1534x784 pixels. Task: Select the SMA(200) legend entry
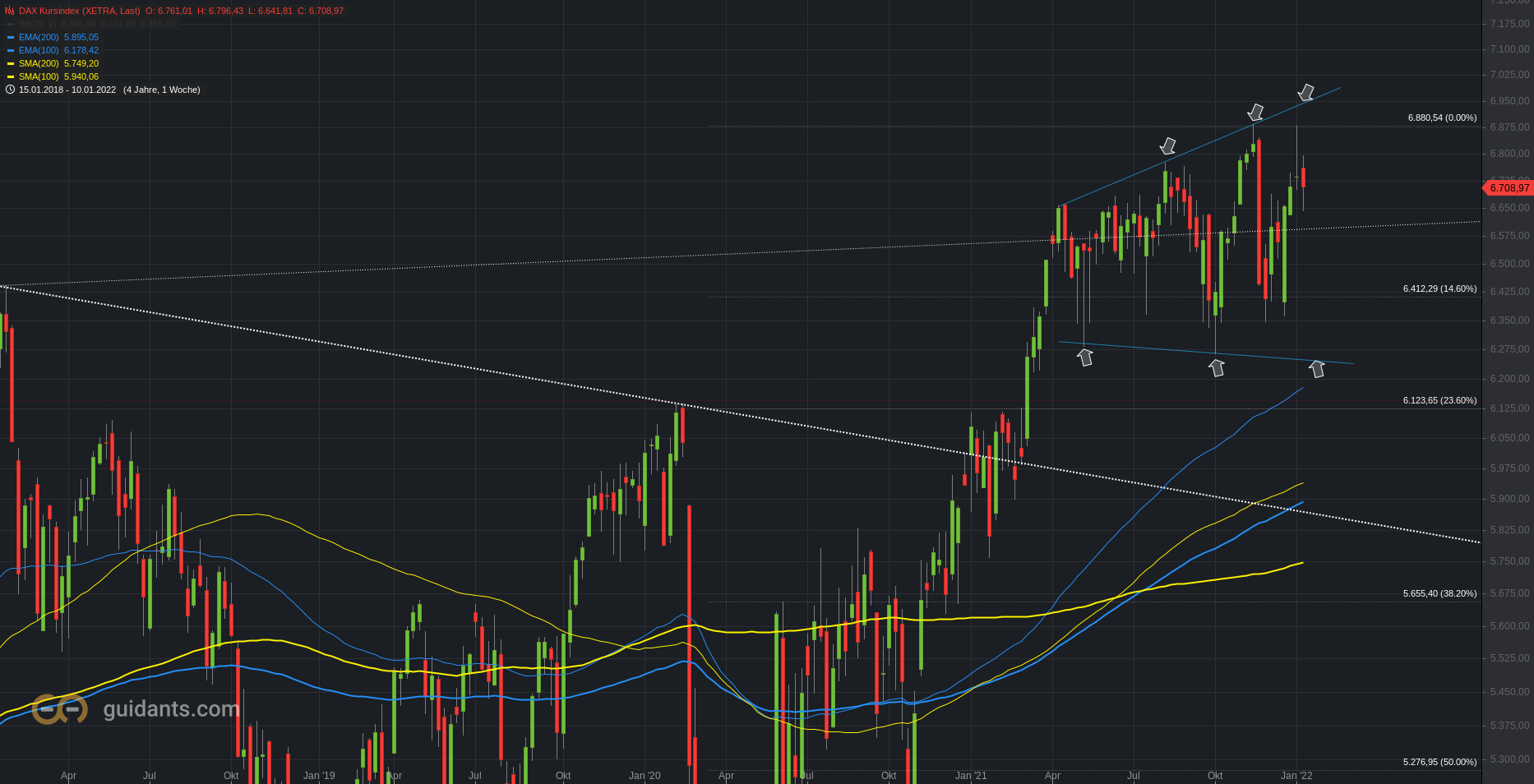point(58,63)
